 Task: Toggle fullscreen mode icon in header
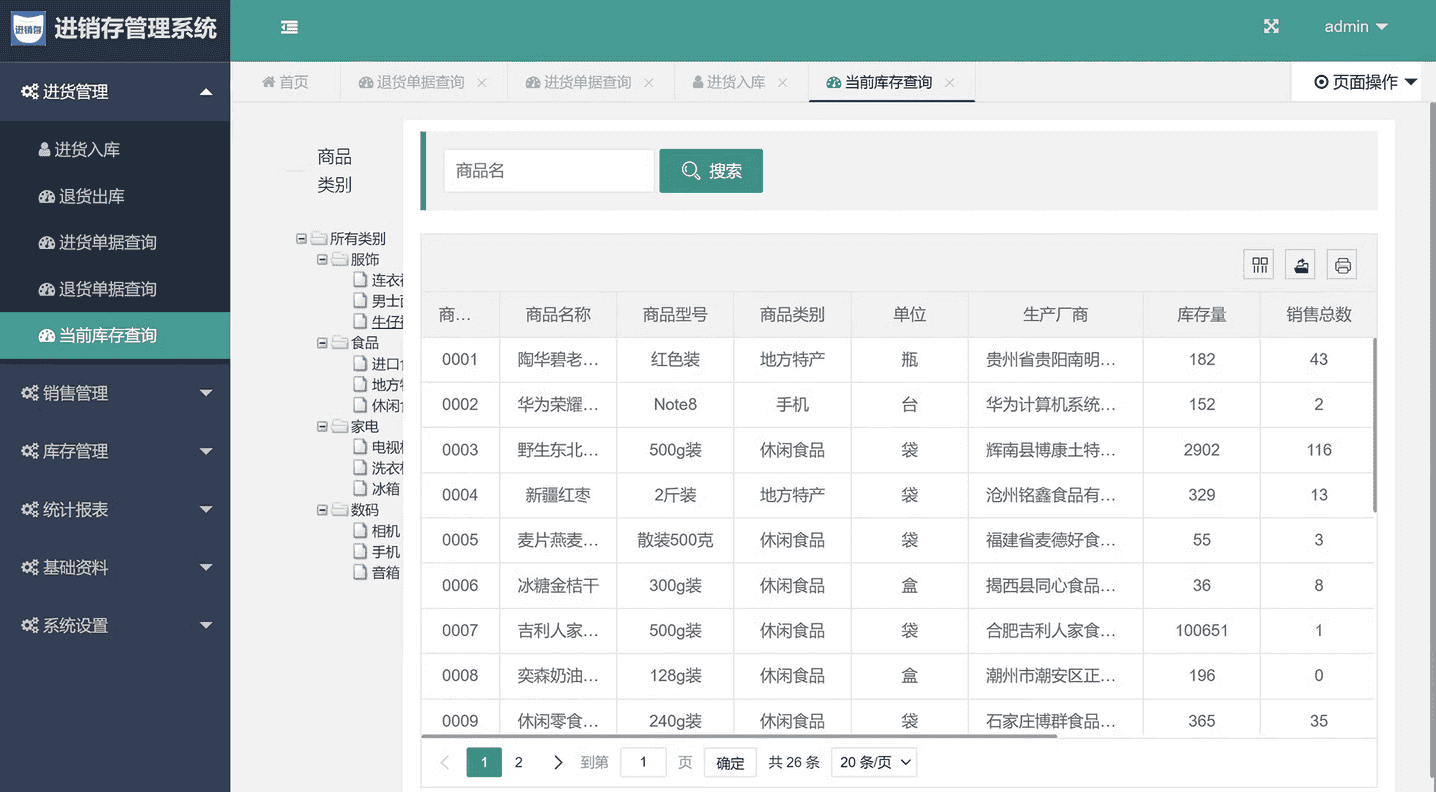pos(1271,27)
